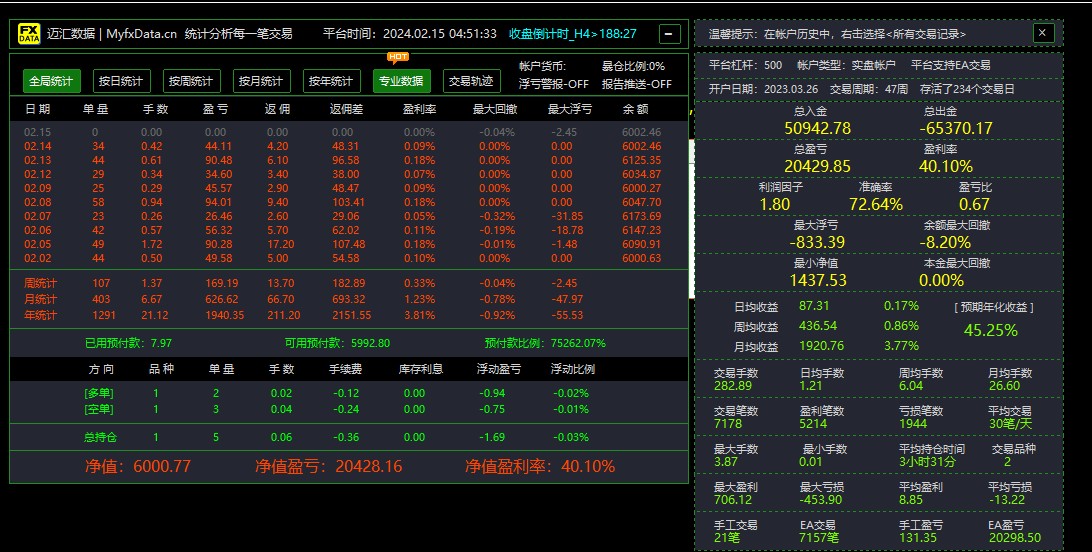1092x552 pixels.
Task: Click the 预期年化收益 value 45.25%
Action: point(991,330)
